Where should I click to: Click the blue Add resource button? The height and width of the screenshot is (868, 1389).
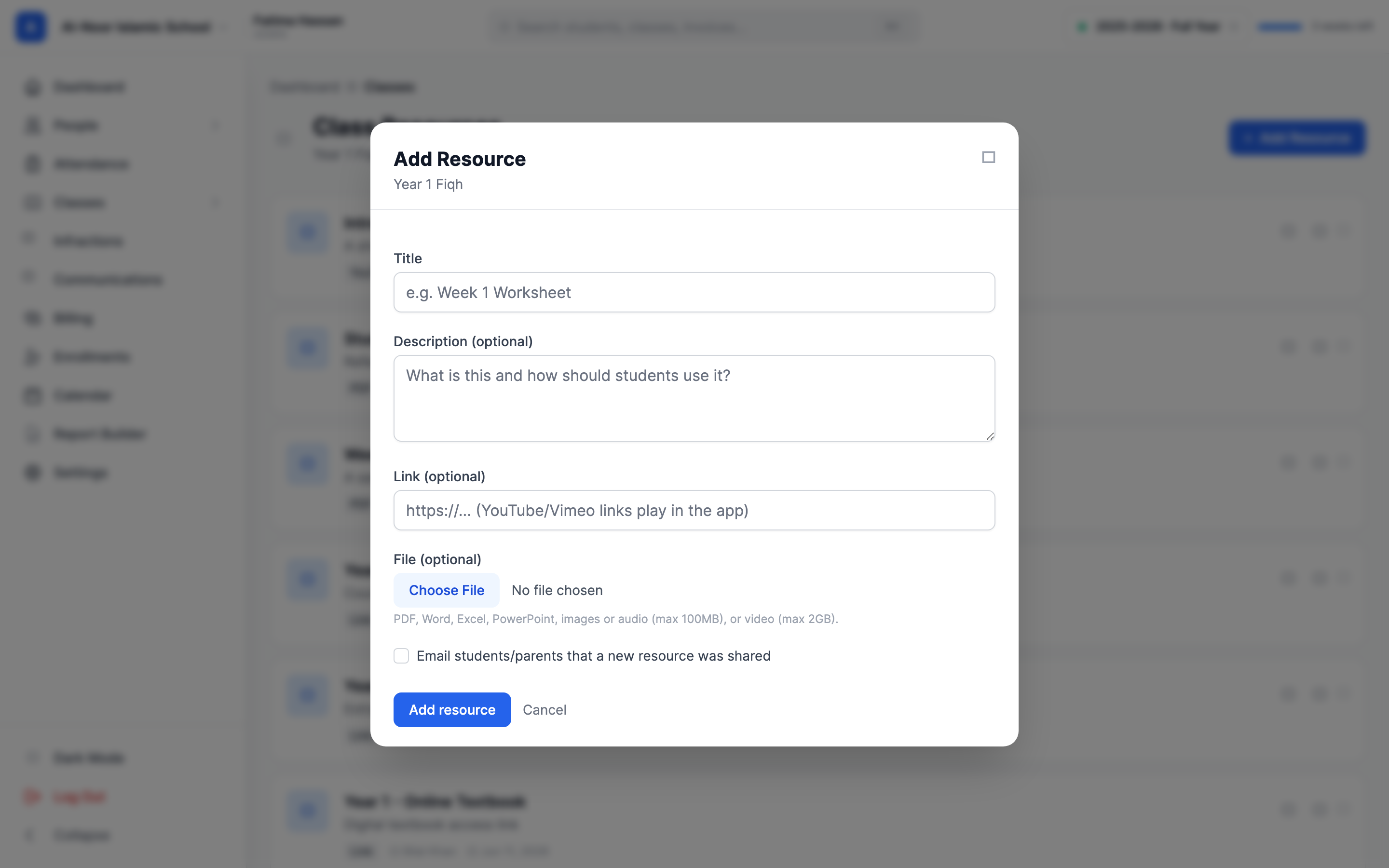pyautogui.click(x=452, y=709)
